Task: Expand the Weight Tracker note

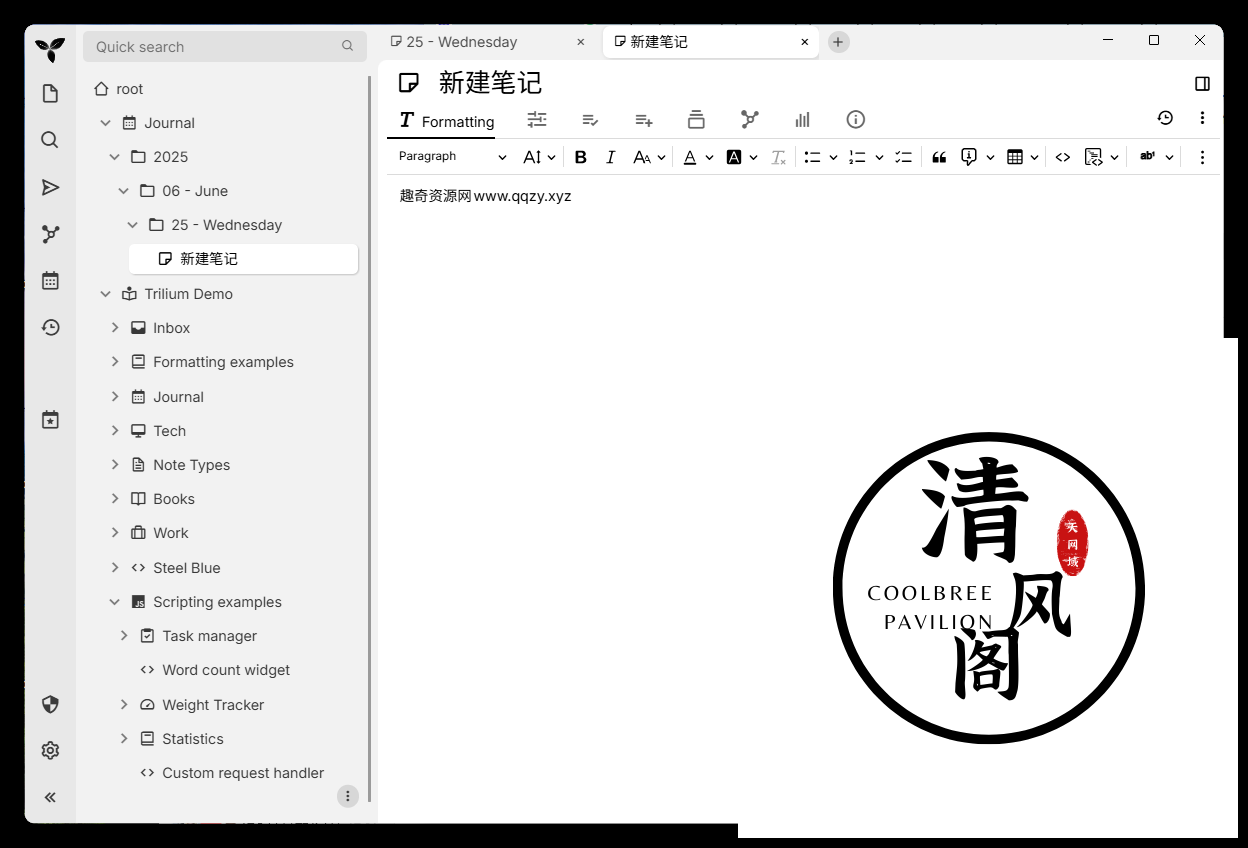Action: point(124,705)
